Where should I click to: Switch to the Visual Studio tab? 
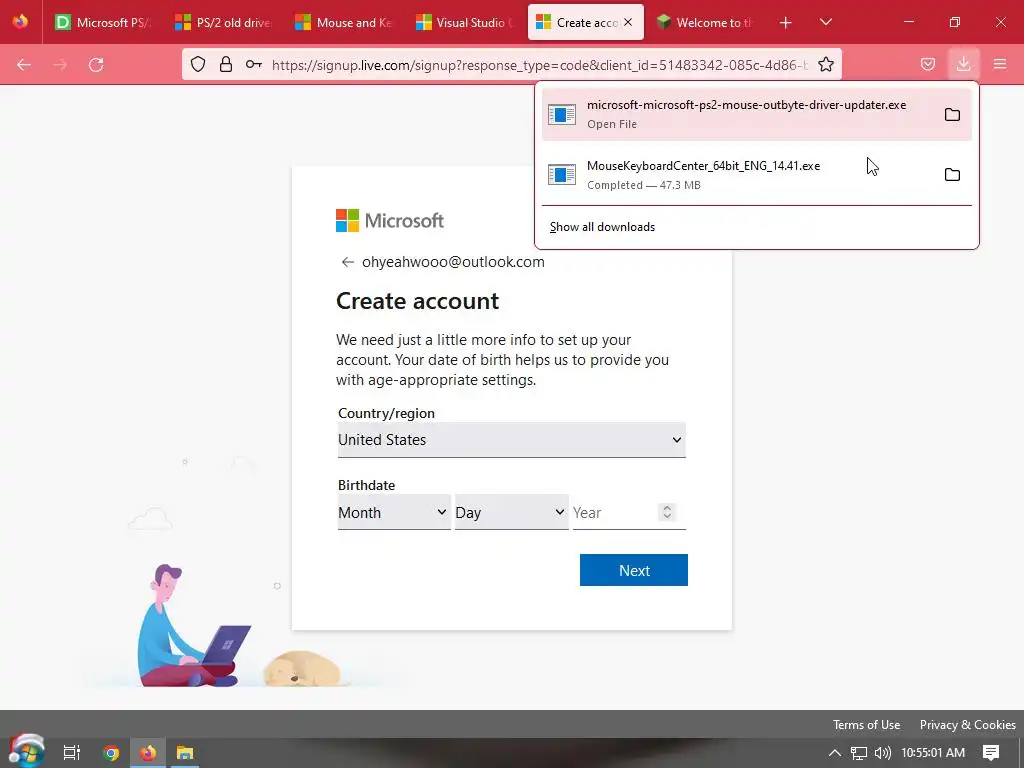point(464,22)
